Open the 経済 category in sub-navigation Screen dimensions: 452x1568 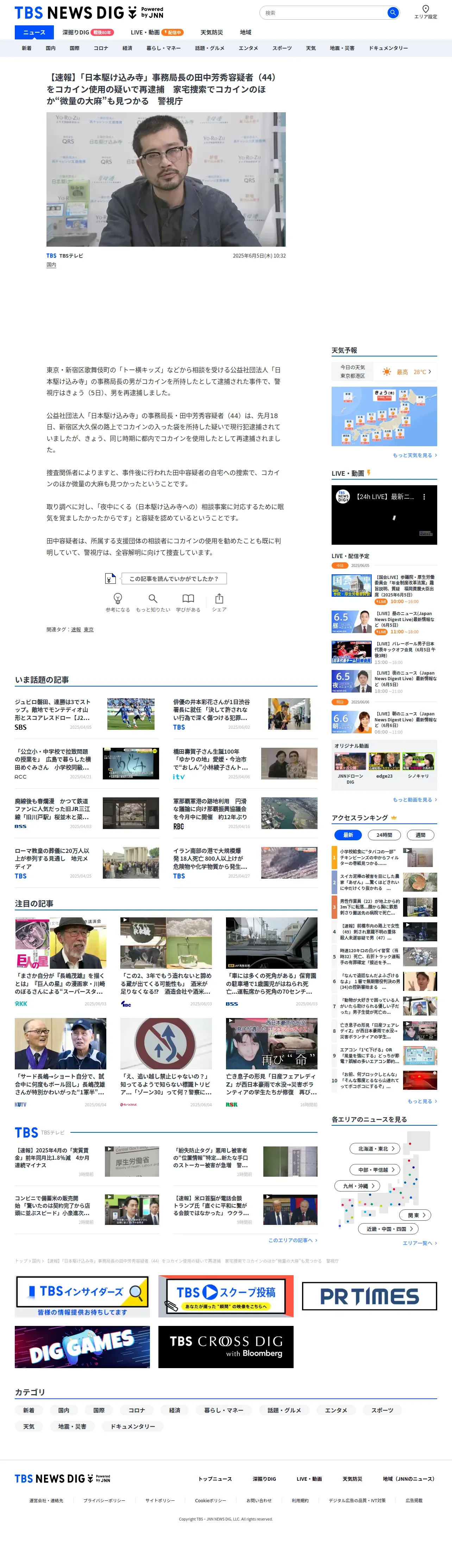pyautogui.click(x=127, y=48)
